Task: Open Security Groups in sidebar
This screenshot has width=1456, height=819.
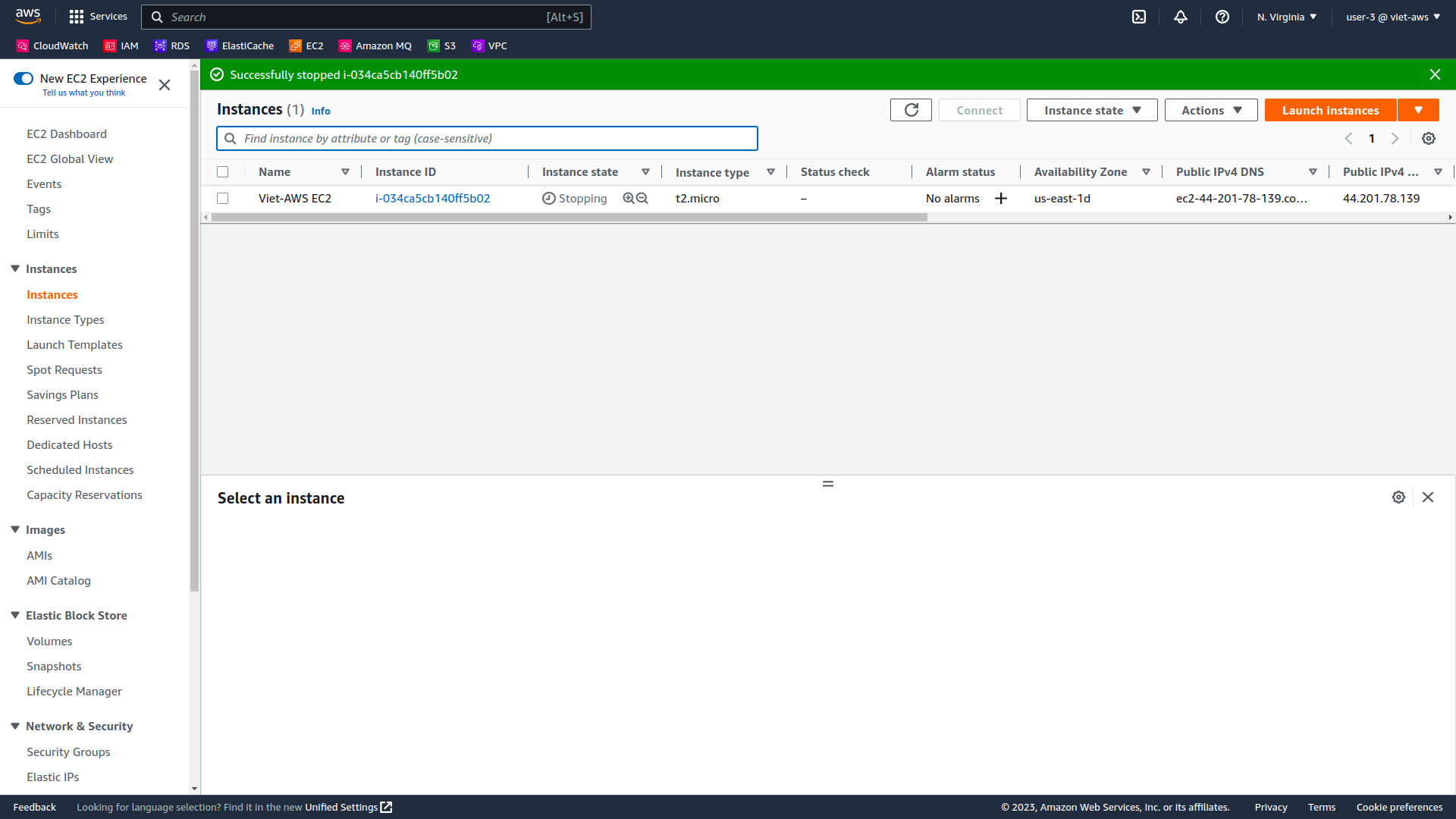Action: (x=68, y=752)
